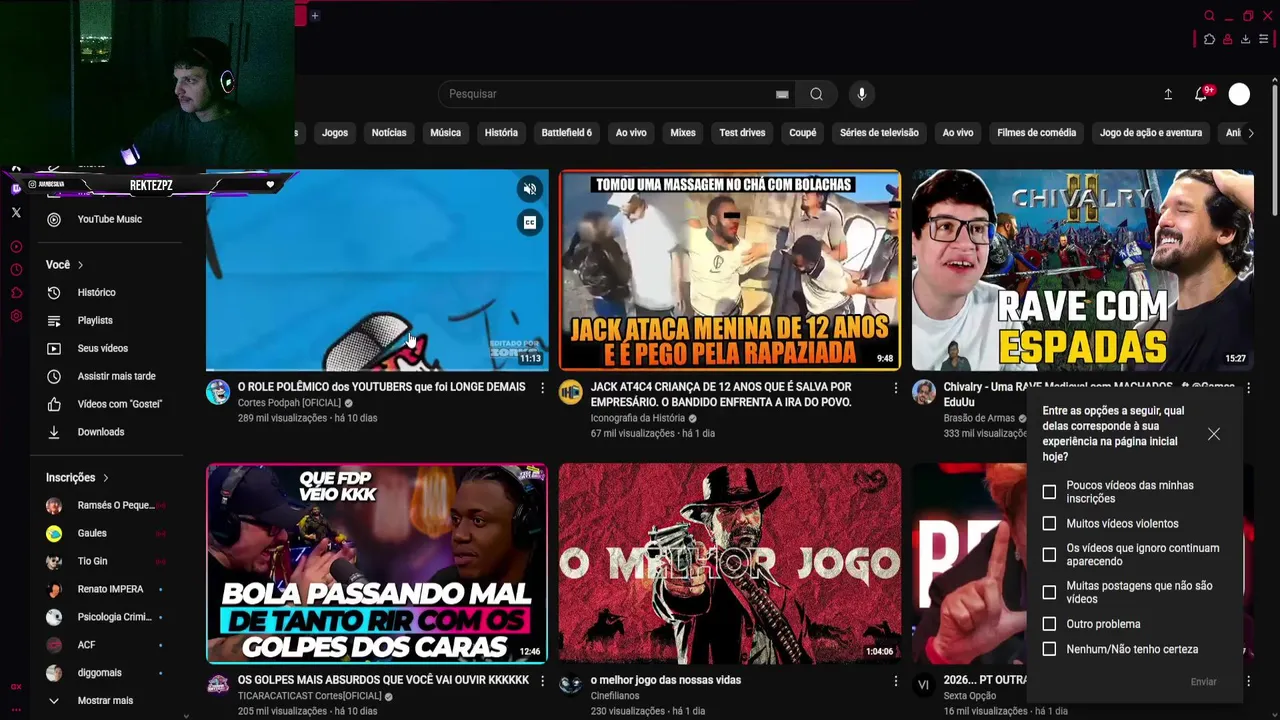
Task: Open the browser downloads icon
Action: 1245,39
